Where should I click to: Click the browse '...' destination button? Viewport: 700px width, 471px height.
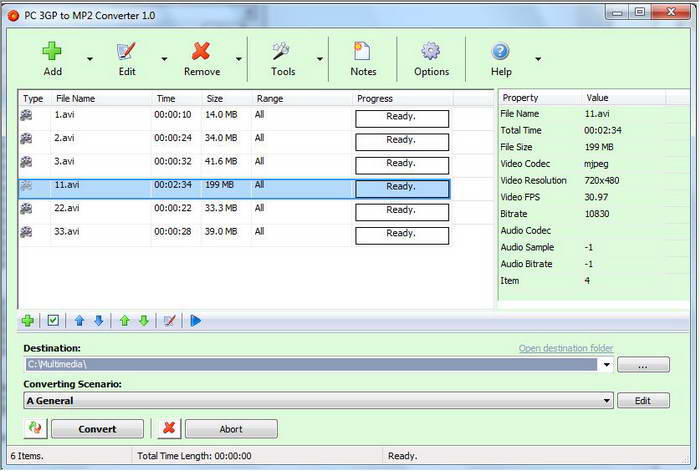643,365
